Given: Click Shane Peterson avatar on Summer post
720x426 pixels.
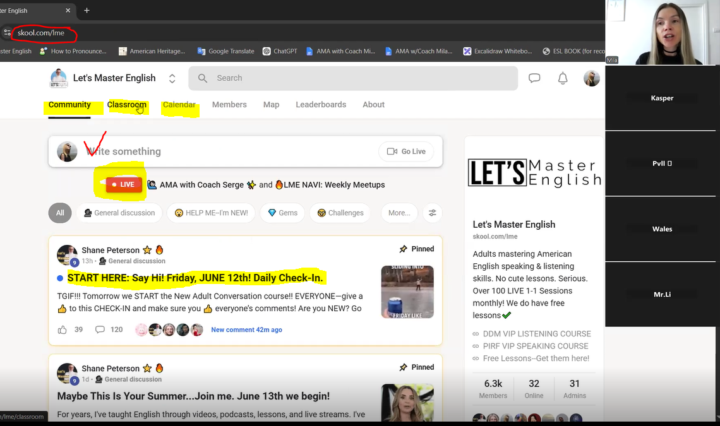Looking at the screenshot, I should [67, 374].
